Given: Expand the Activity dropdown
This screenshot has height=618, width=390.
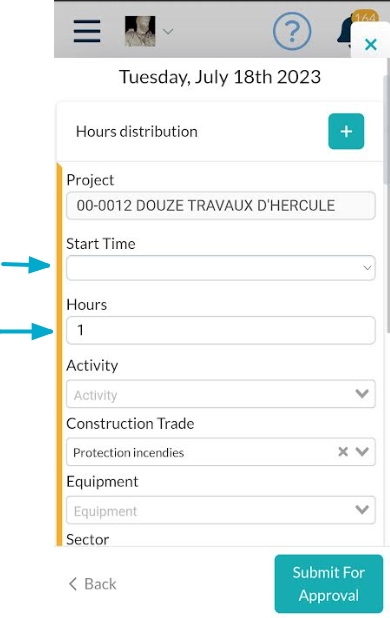Looking at the screenshot, I should pos(221,394).
